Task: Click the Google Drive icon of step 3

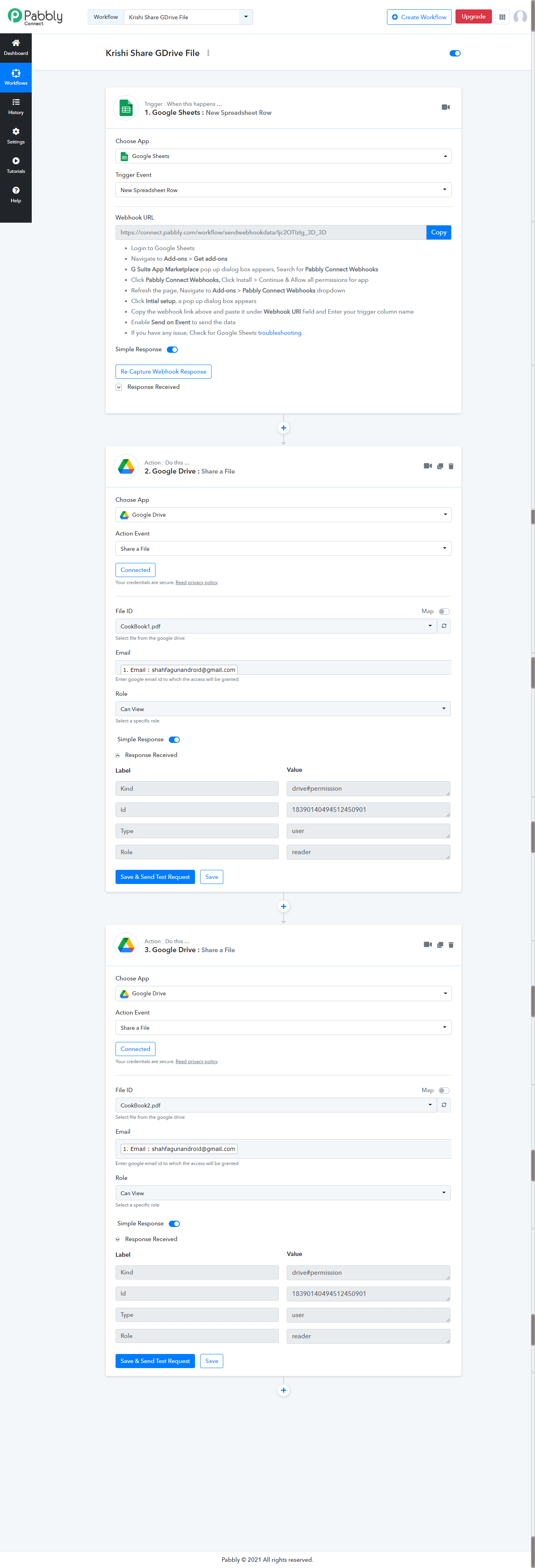Action: click(126, 945)
